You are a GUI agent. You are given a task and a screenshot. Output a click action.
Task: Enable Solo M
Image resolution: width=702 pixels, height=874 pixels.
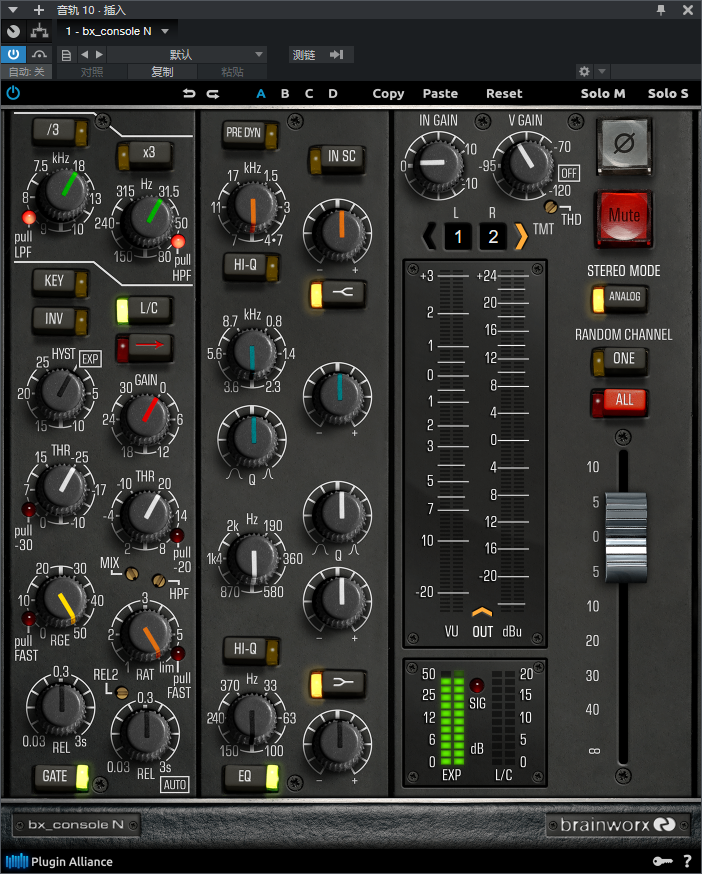(x=603, y=94)
